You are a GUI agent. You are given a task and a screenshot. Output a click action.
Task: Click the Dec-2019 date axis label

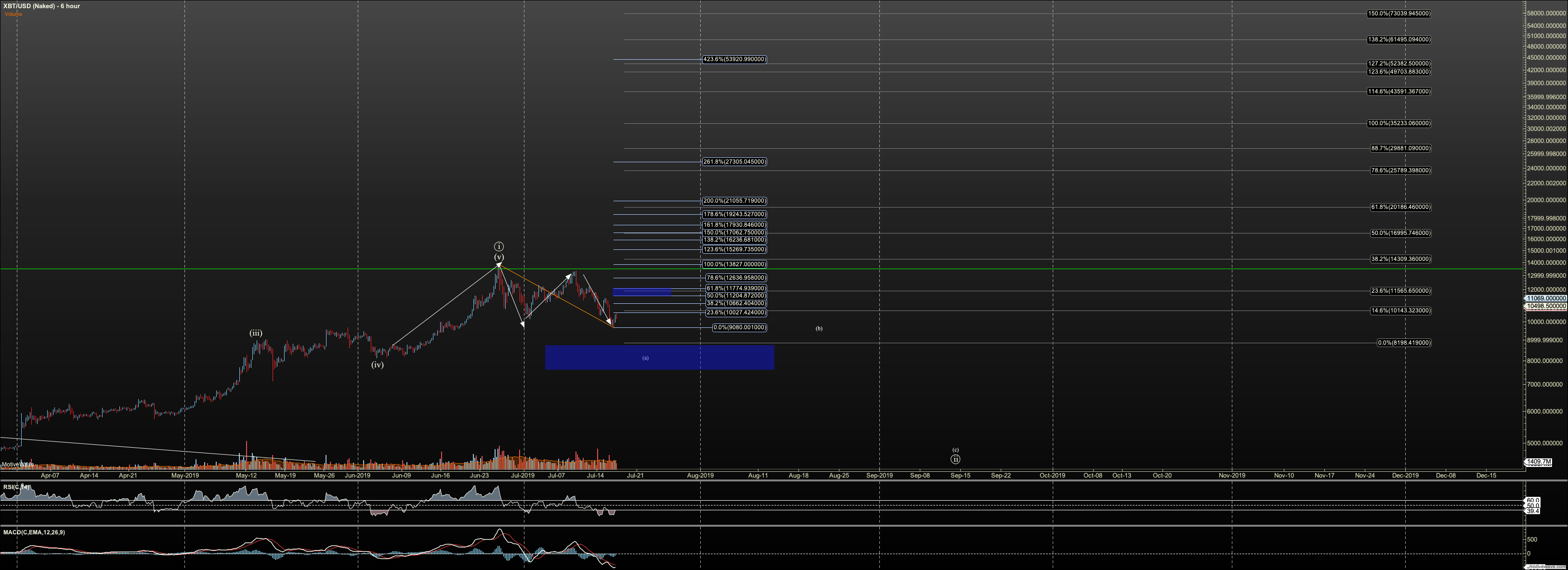pos(1406,476)
